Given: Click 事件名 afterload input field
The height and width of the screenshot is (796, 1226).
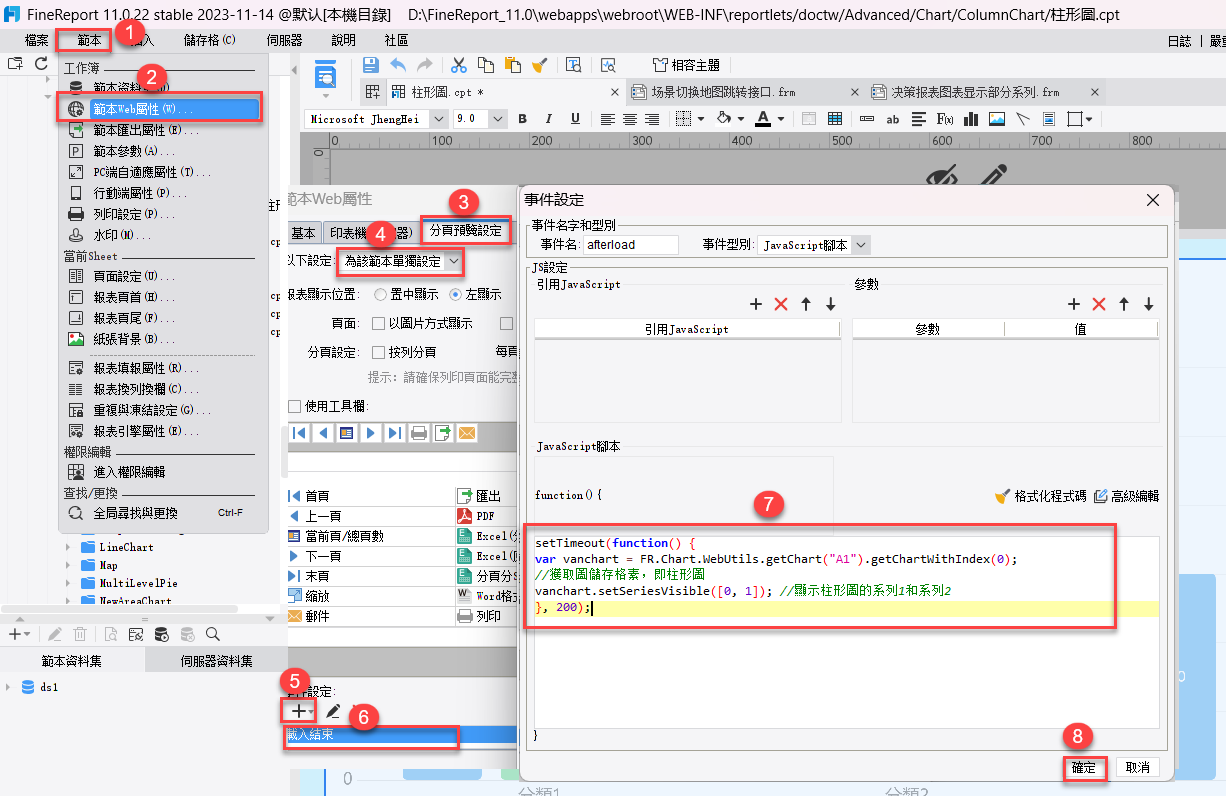Looking at the screenshot, I should [x=630, y=244].
